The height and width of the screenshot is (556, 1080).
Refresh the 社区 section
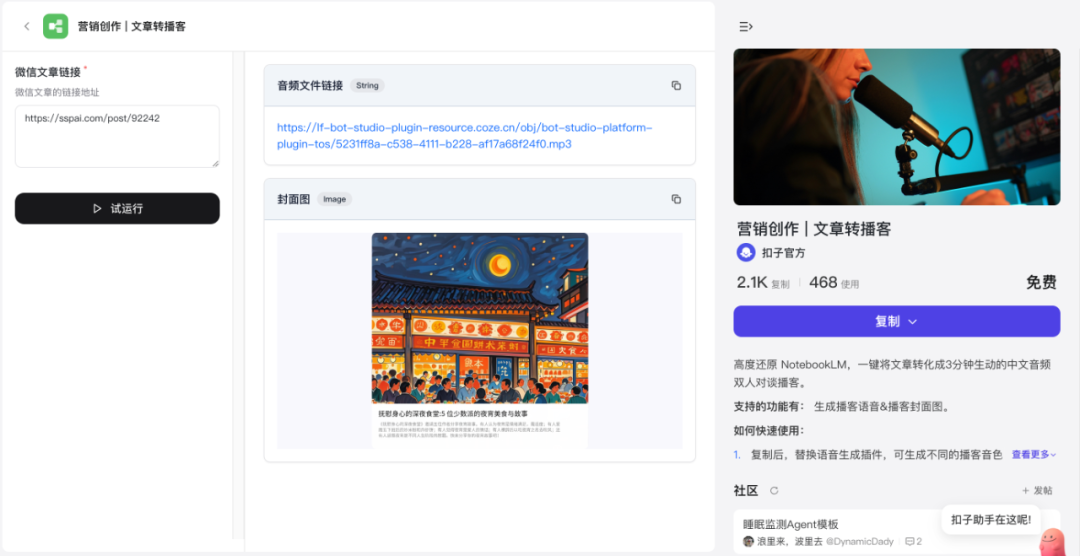click(x=773, y=491)
